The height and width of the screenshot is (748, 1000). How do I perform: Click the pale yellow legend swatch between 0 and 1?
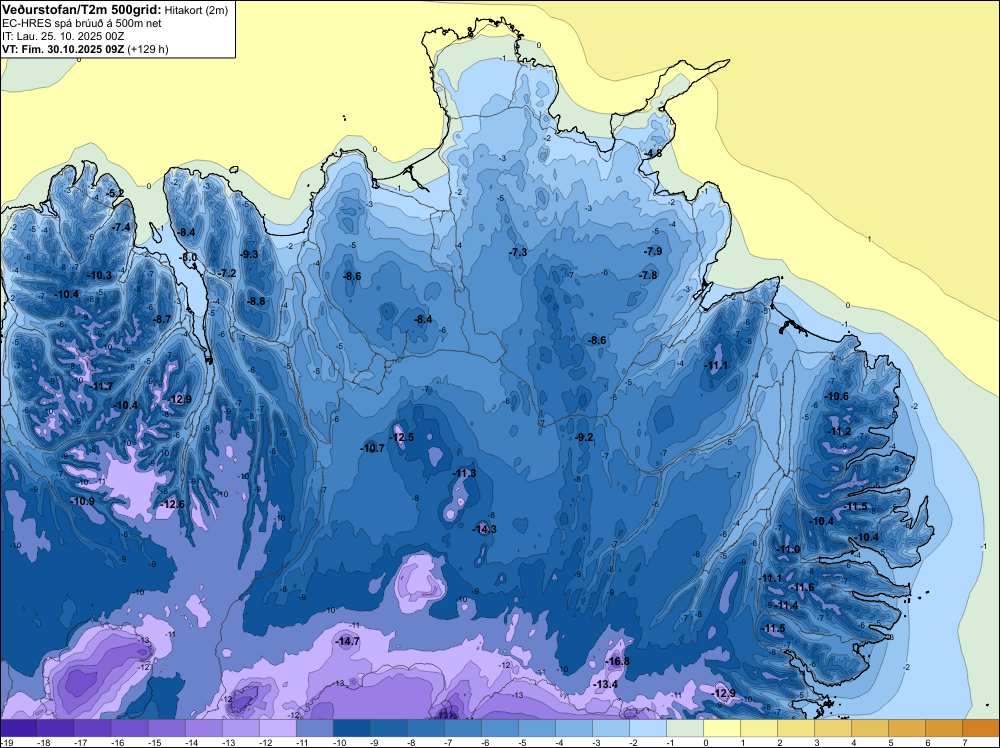[x=722, y=728]
